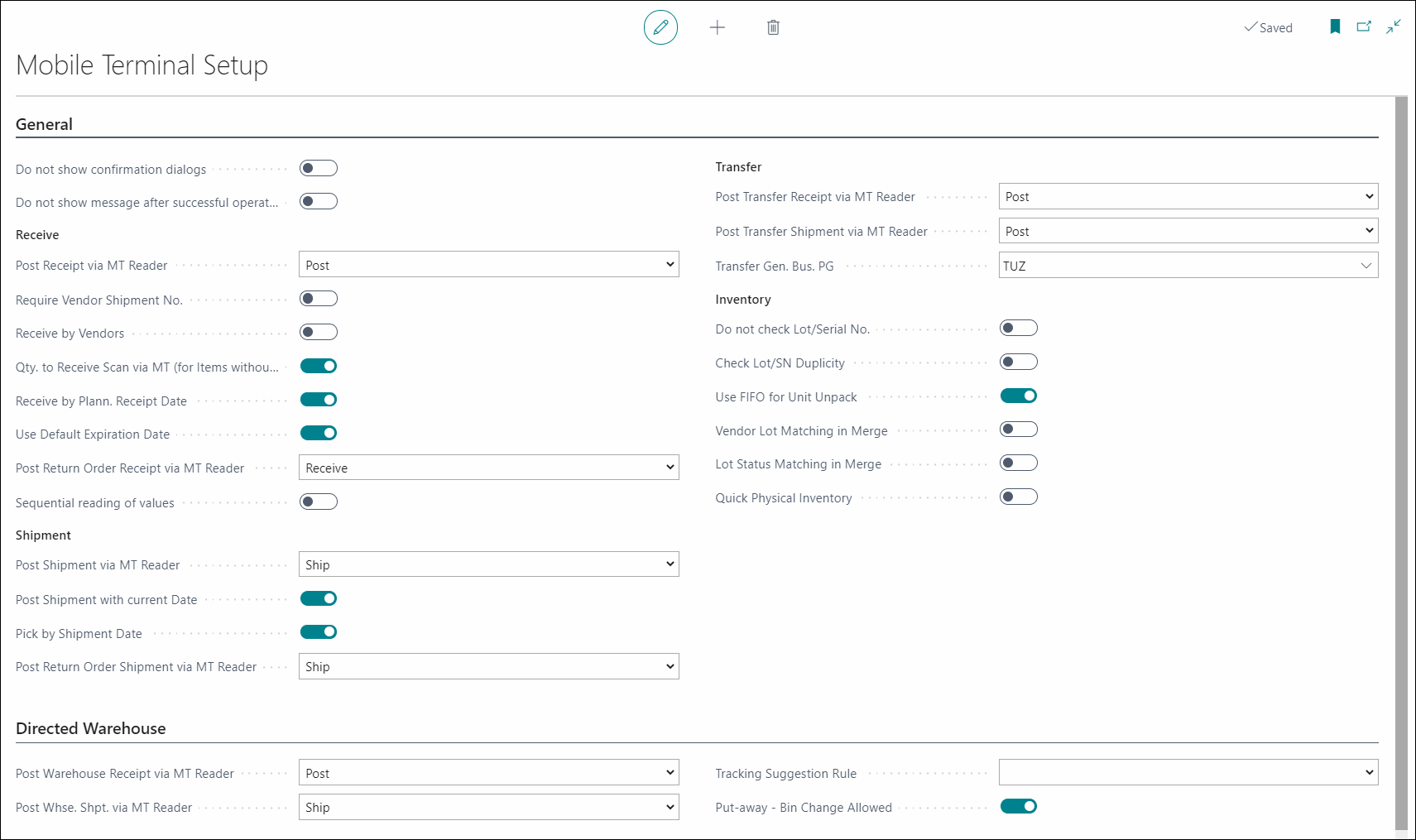Disable Qty. to Receive Scan via MT
1416x840 pixels.
tap(319, 366)
